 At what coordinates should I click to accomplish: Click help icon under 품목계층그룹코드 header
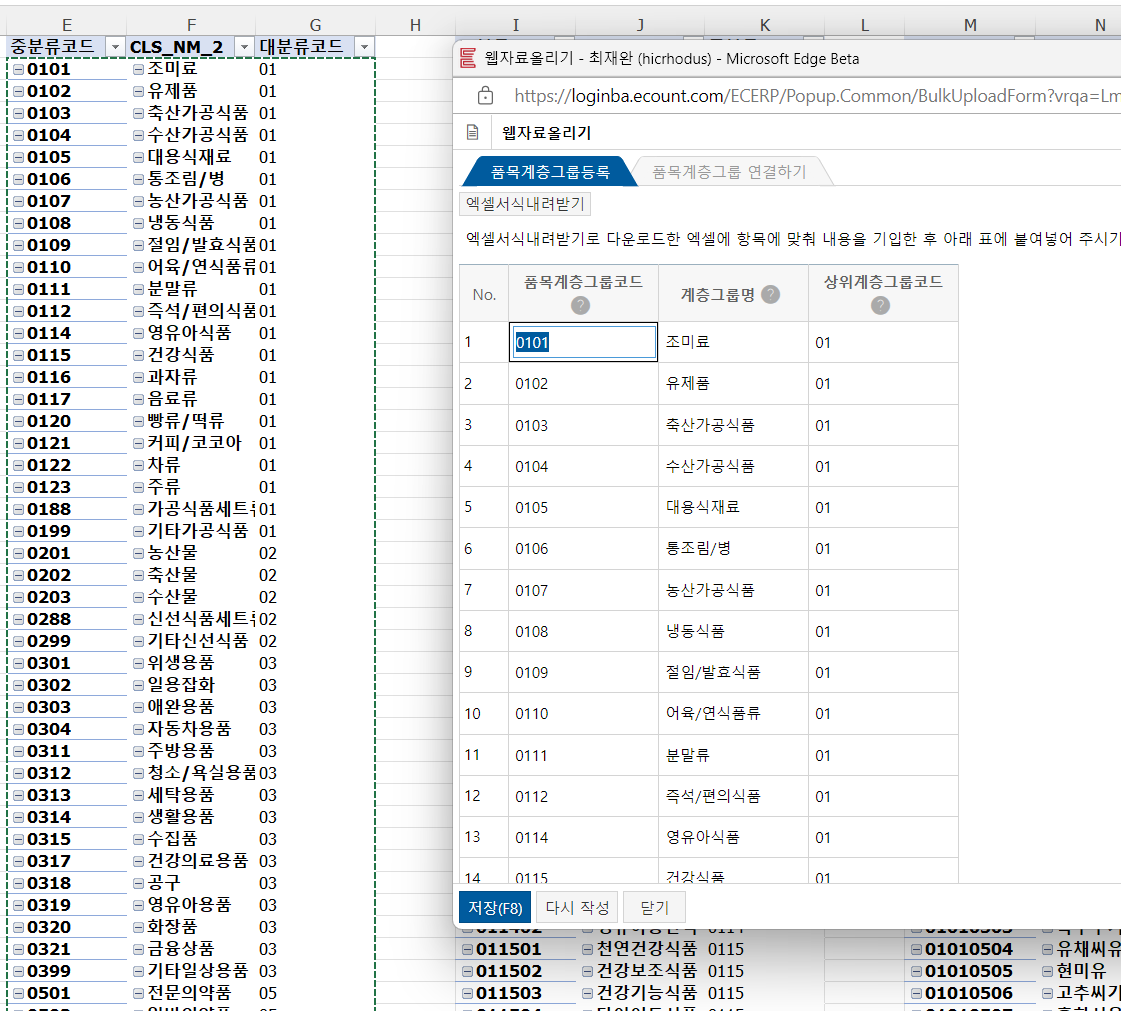click(x=581, y=305)
